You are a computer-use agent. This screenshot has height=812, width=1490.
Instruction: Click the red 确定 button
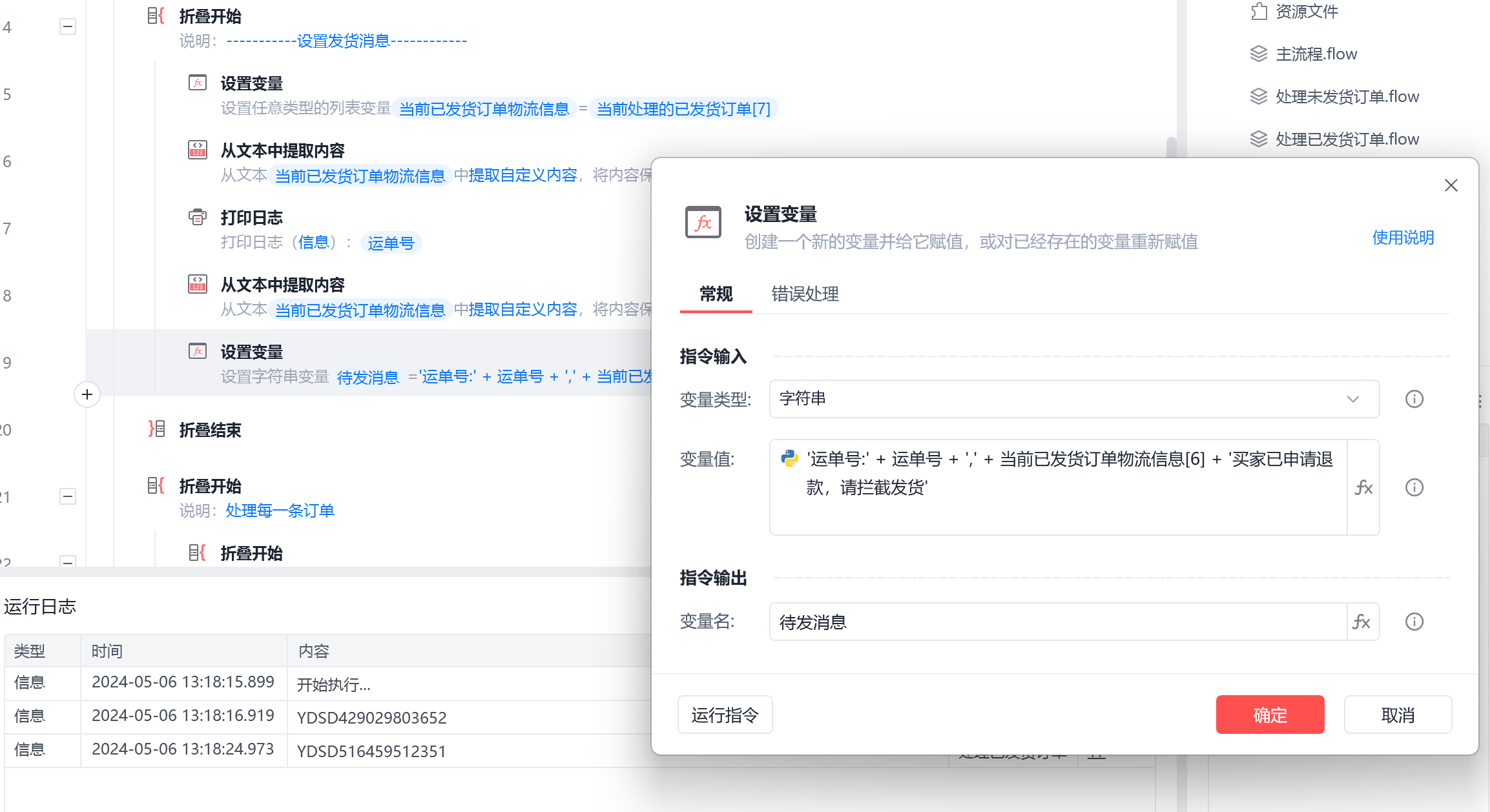(x=1269, y=715)
